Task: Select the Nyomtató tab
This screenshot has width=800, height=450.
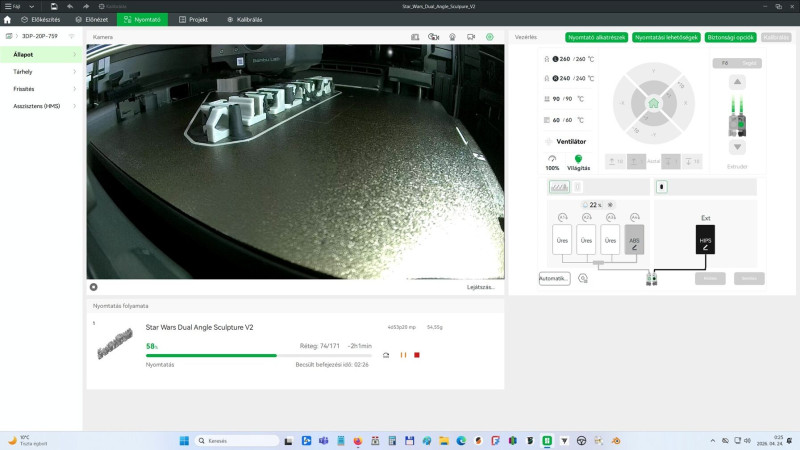Action: 142,19
